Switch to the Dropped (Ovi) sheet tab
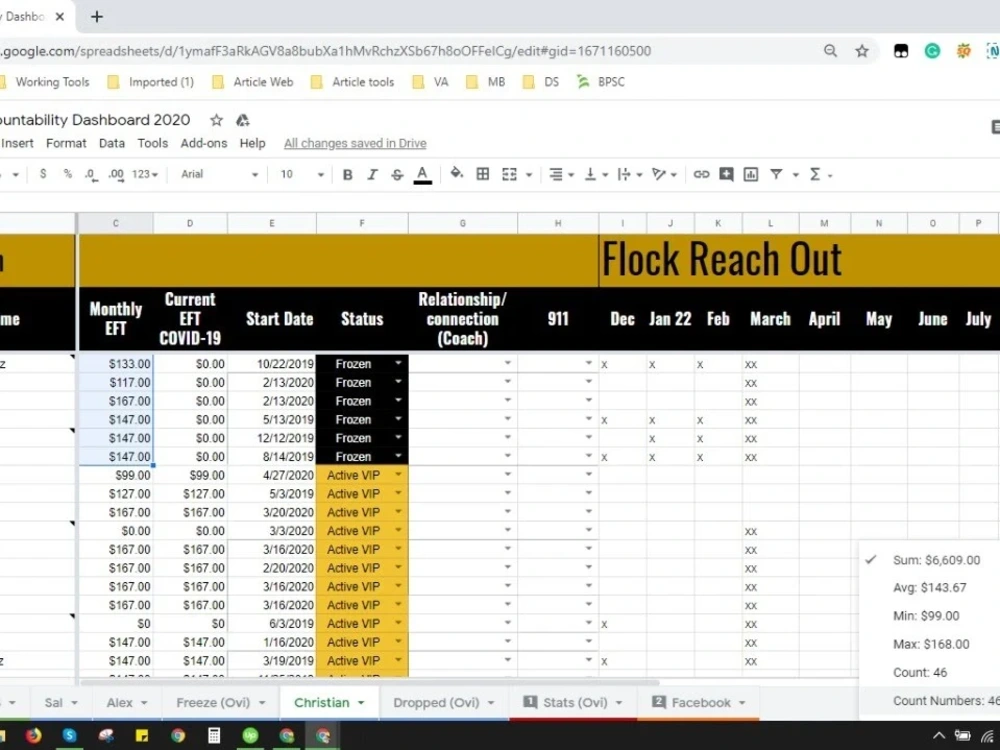 point(436,703)
